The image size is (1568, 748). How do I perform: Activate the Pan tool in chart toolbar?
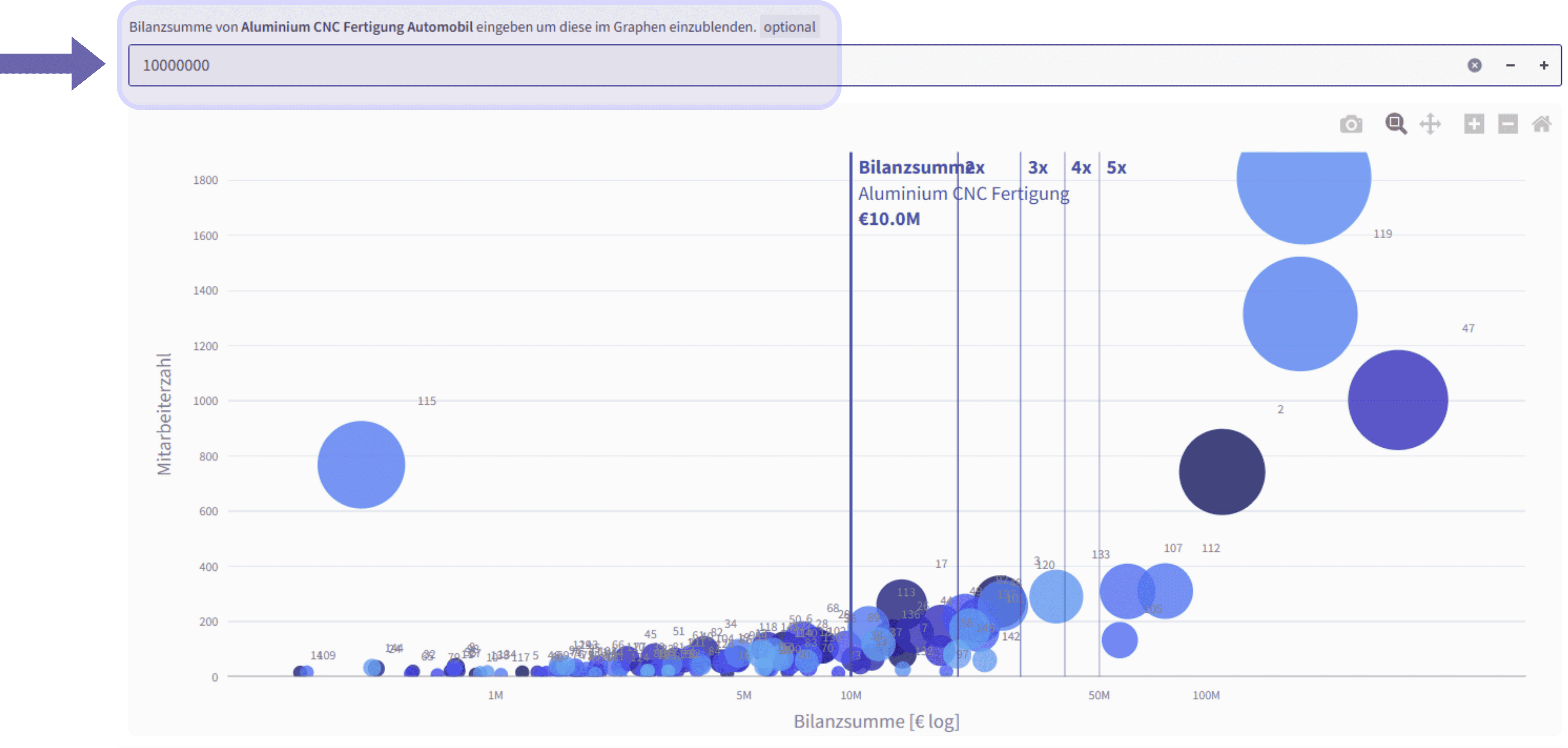click(x=1430, y=124)
